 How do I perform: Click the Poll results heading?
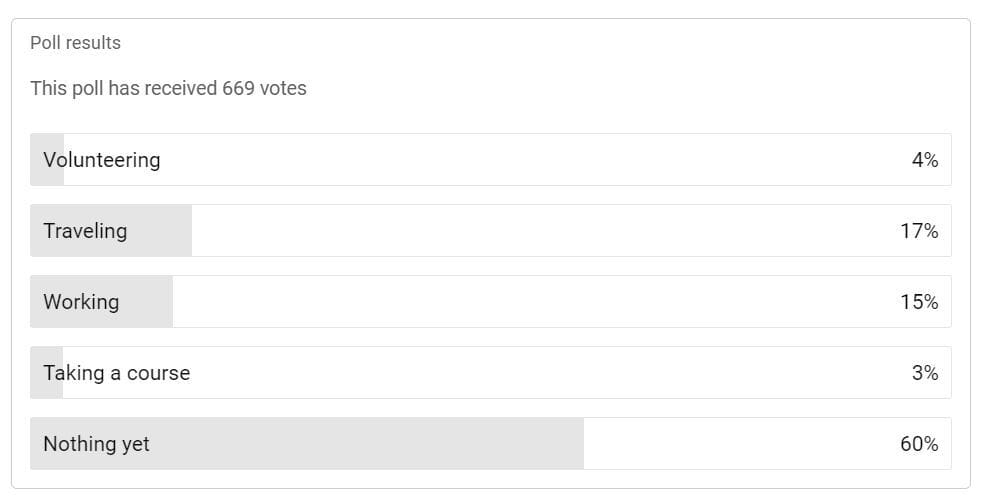click(x=75, y=43)
